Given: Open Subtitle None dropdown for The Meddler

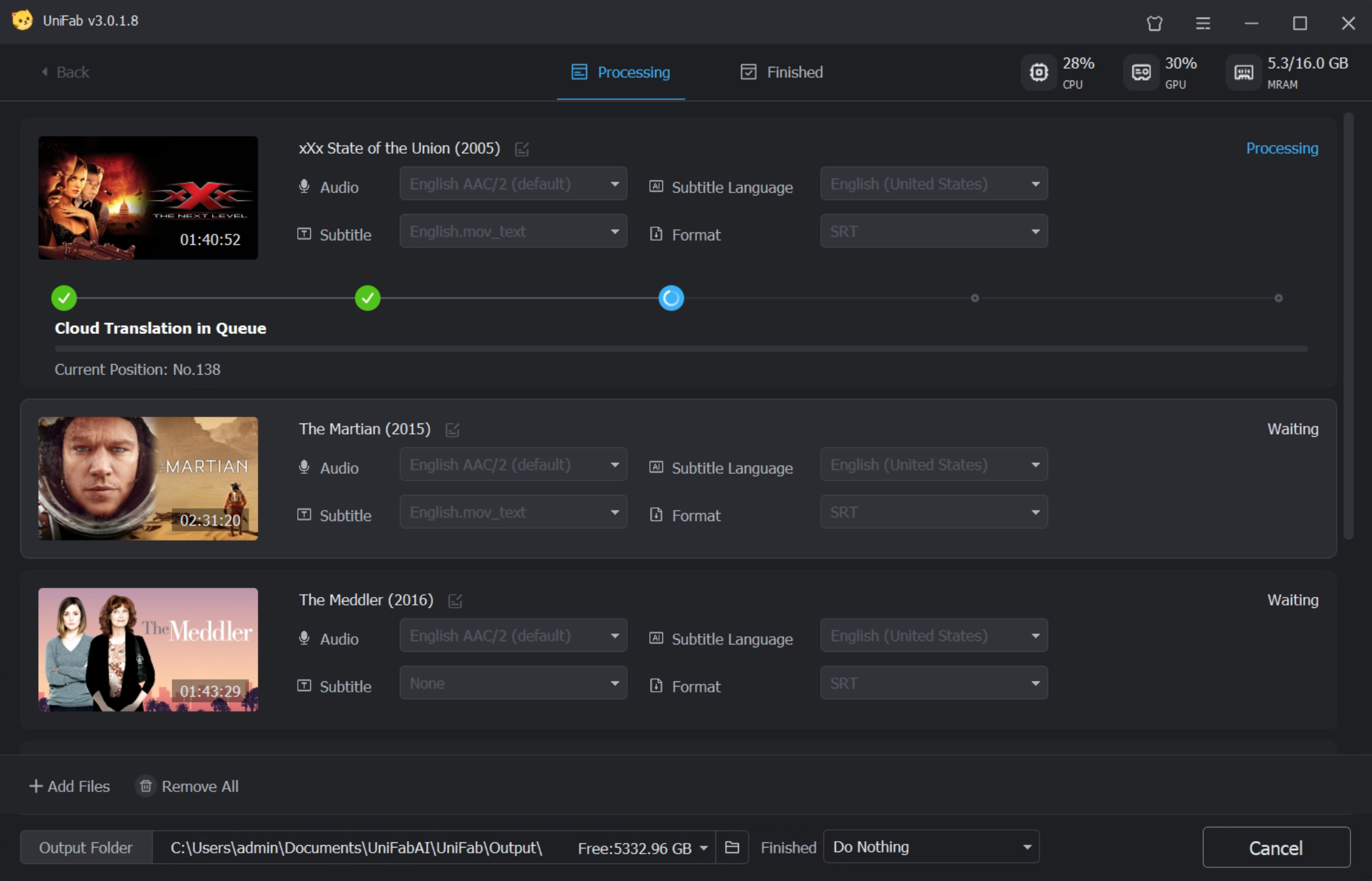Looking at the screenshot, I should pyautogui.click(x=513, y=683).
